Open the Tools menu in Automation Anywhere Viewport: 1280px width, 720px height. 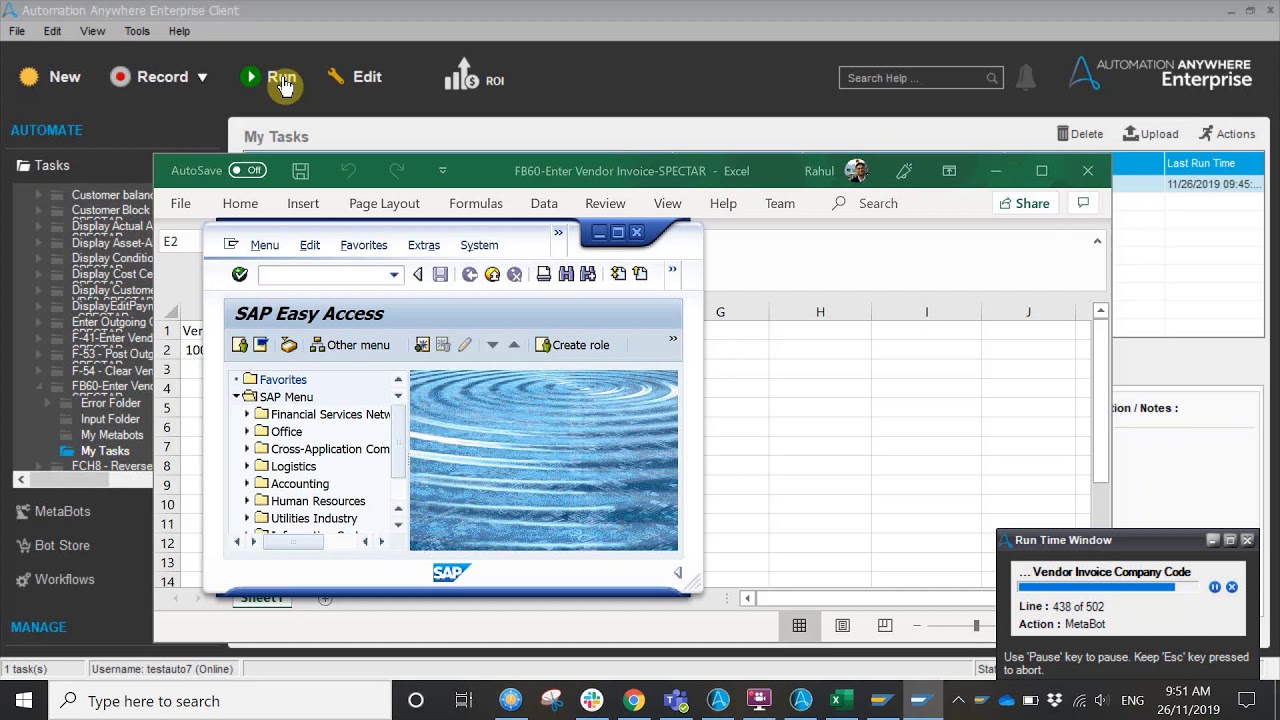click(x=137, y=31)
